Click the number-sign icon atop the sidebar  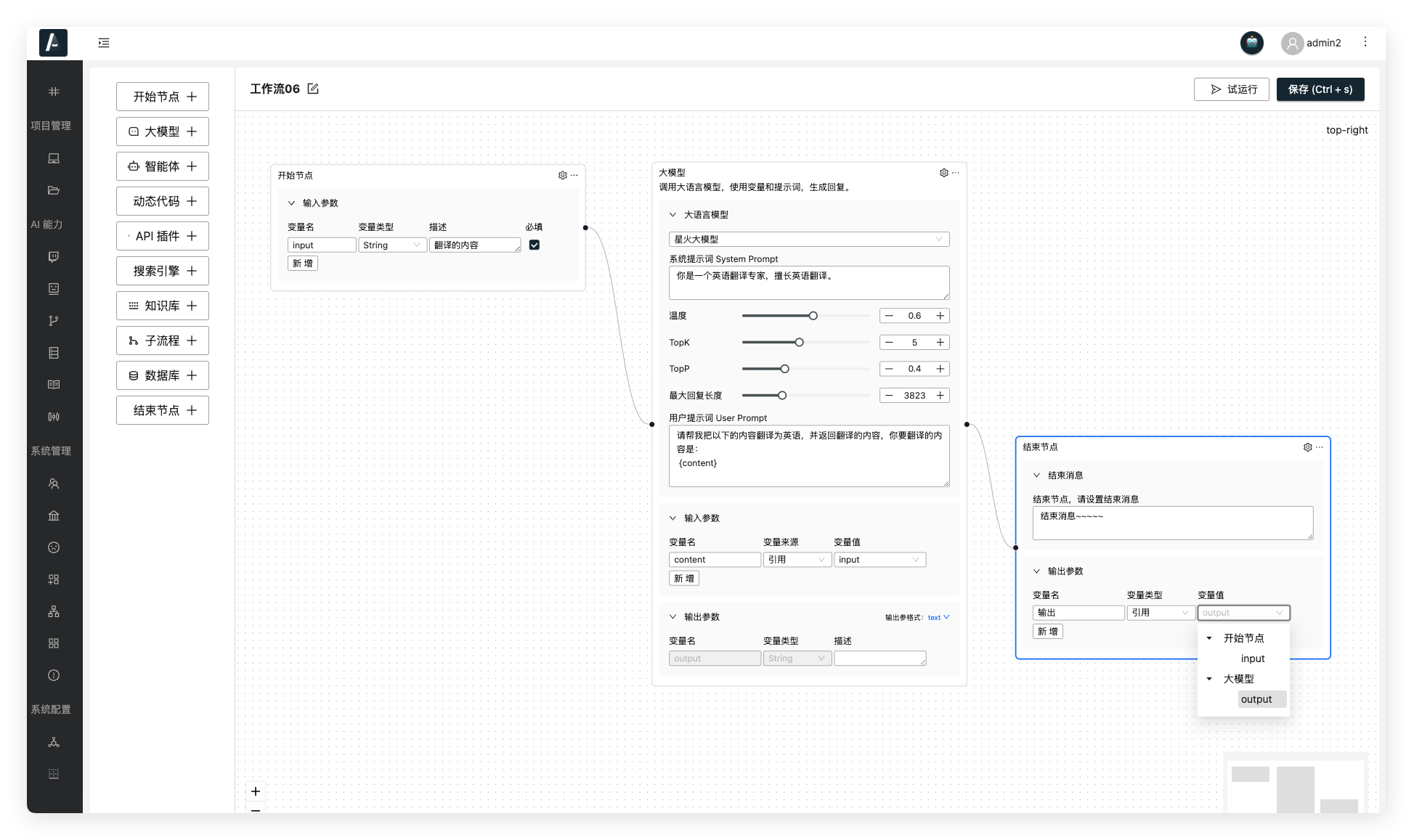54,91
